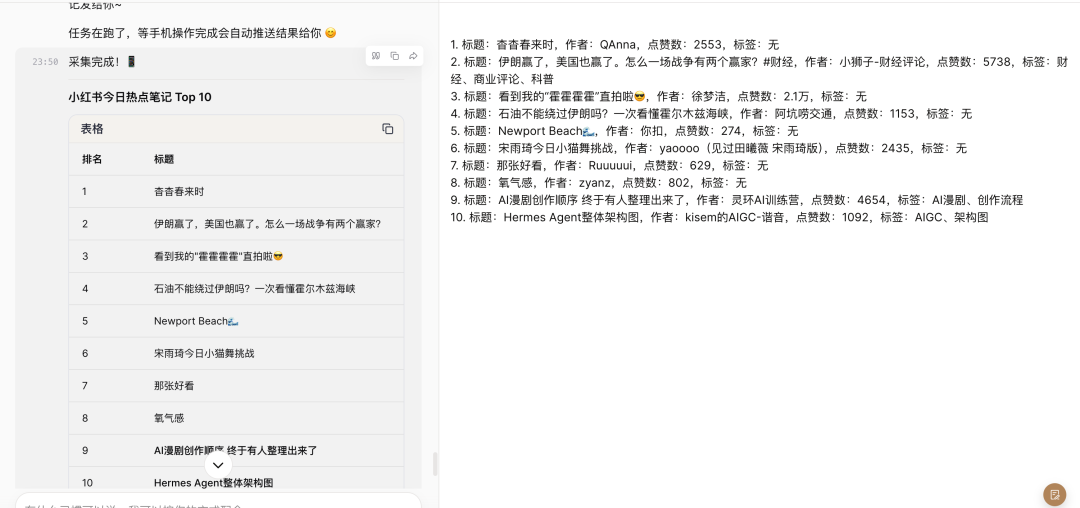This screenshot has width=1080, height=508.
Task: Click the 23:50 message timestamp
Action: tap(45, 62)
